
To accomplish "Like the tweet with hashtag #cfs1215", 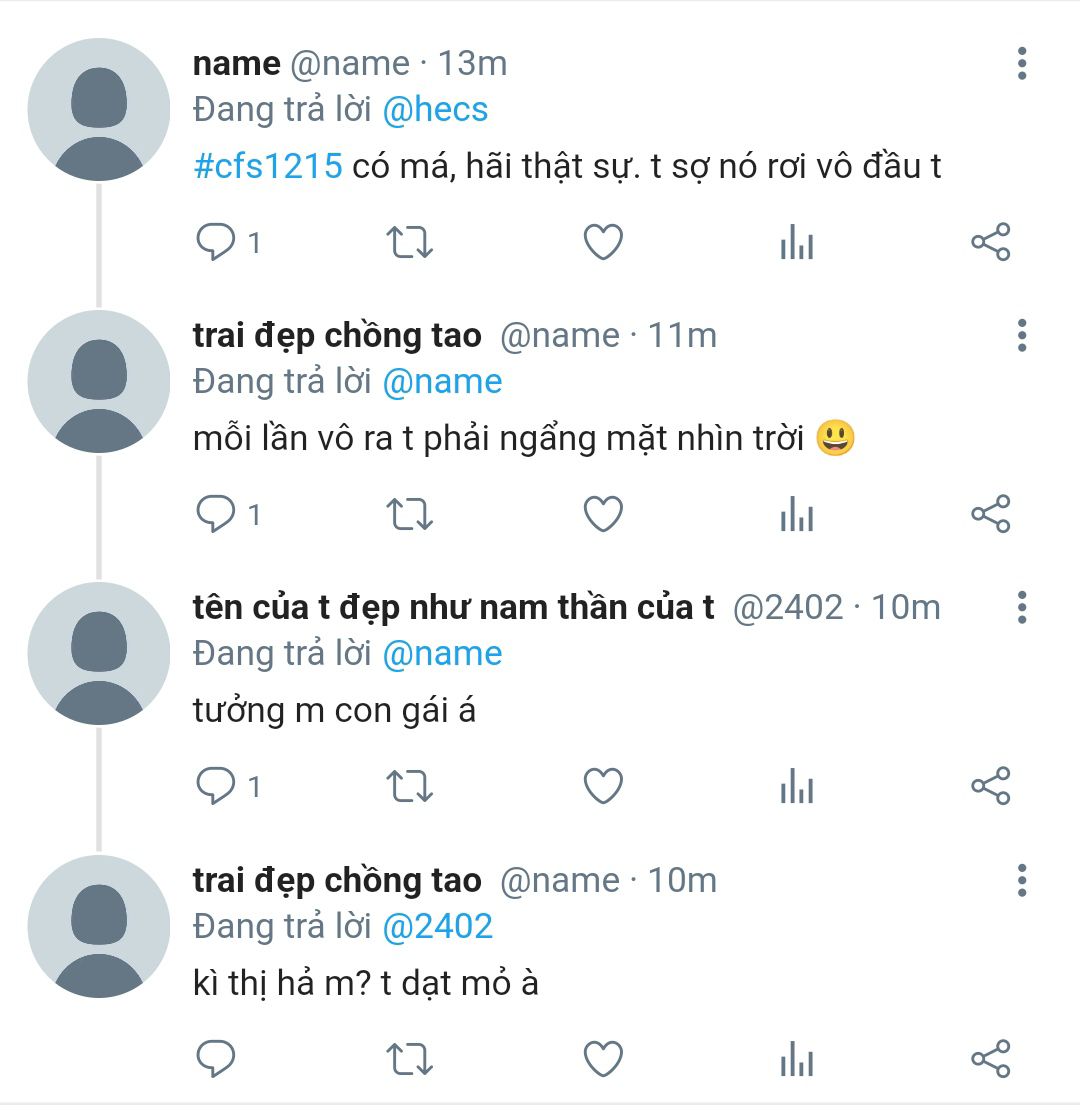I will 603,243.
